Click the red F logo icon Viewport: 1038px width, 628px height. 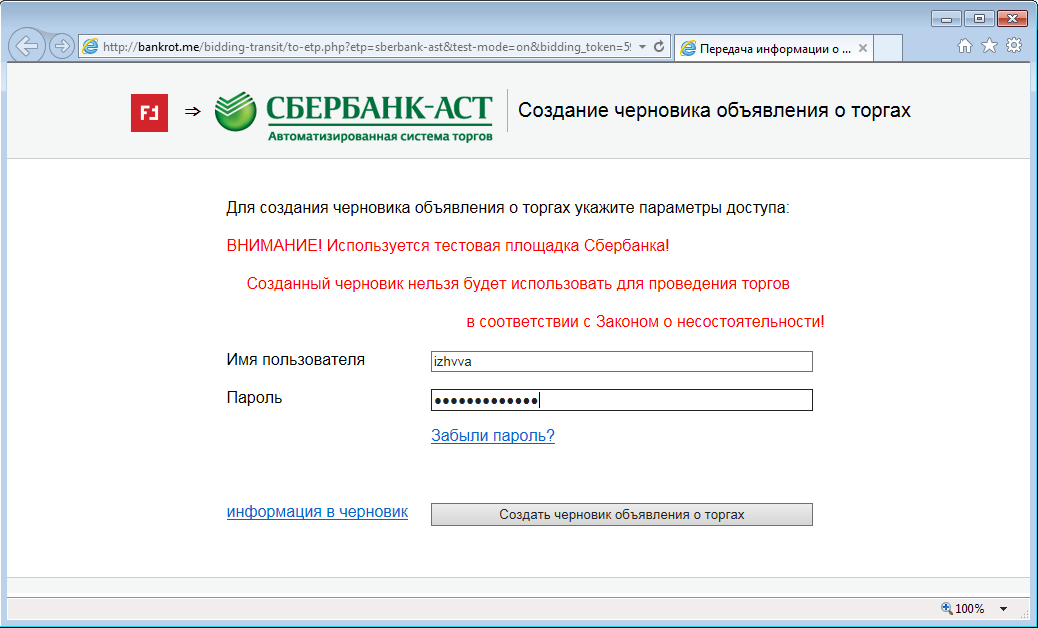pos(149,112)
